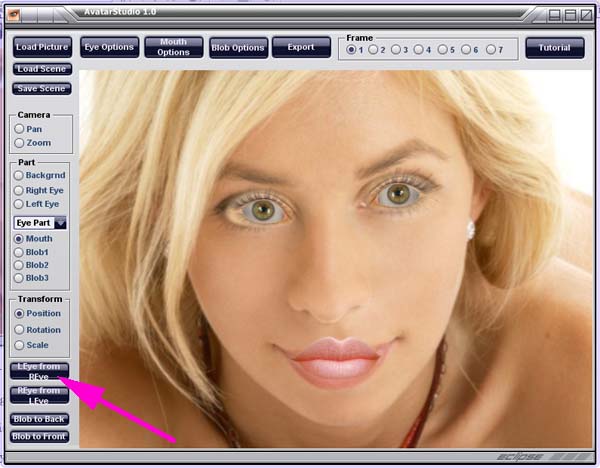
Task: Open Eye Options
Action: (109, 47)
